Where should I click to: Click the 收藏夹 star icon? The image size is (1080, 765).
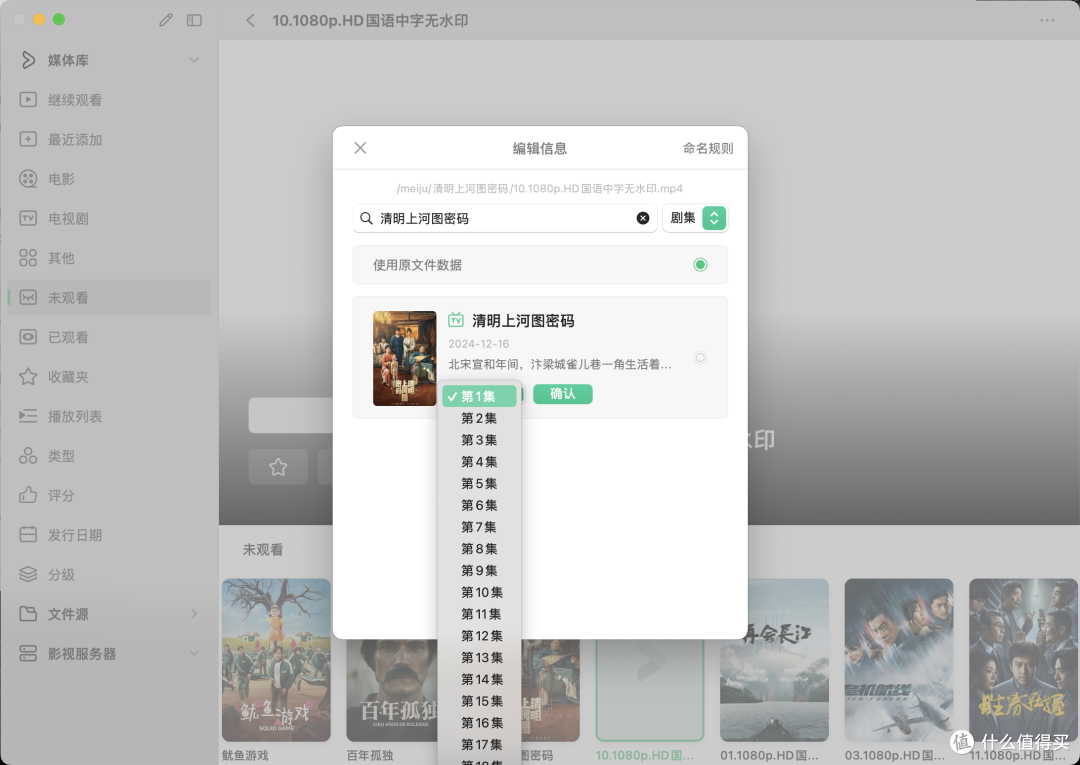[x=28, y=377]
